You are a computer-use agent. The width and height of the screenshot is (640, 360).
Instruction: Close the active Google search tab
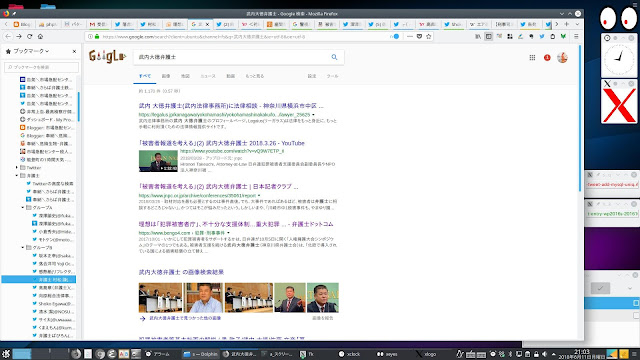point(207,24)
